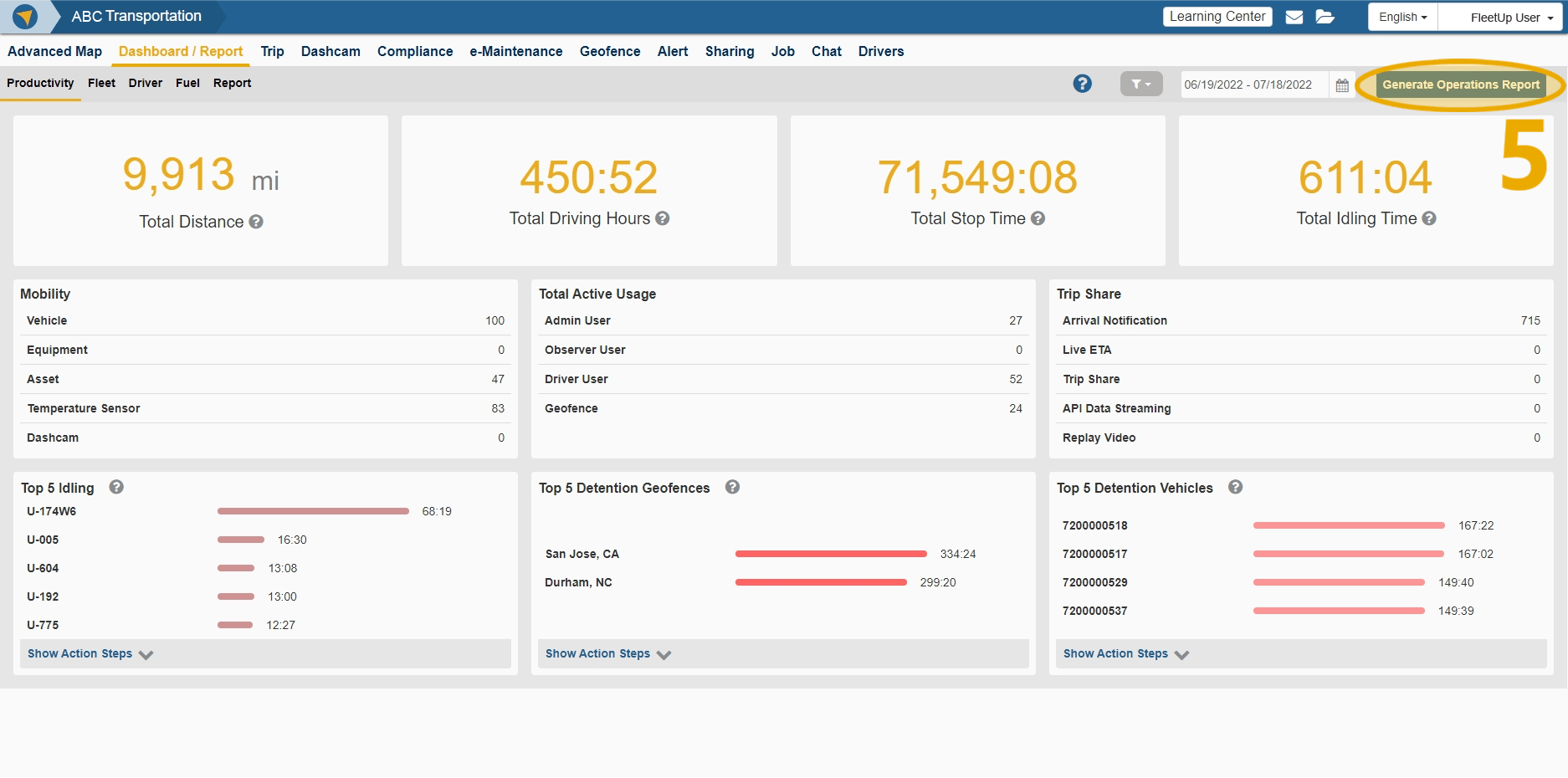This screenshot has width=1568, height=778.
Task: Click the Live ETA row
Action: click(1301, 350)
